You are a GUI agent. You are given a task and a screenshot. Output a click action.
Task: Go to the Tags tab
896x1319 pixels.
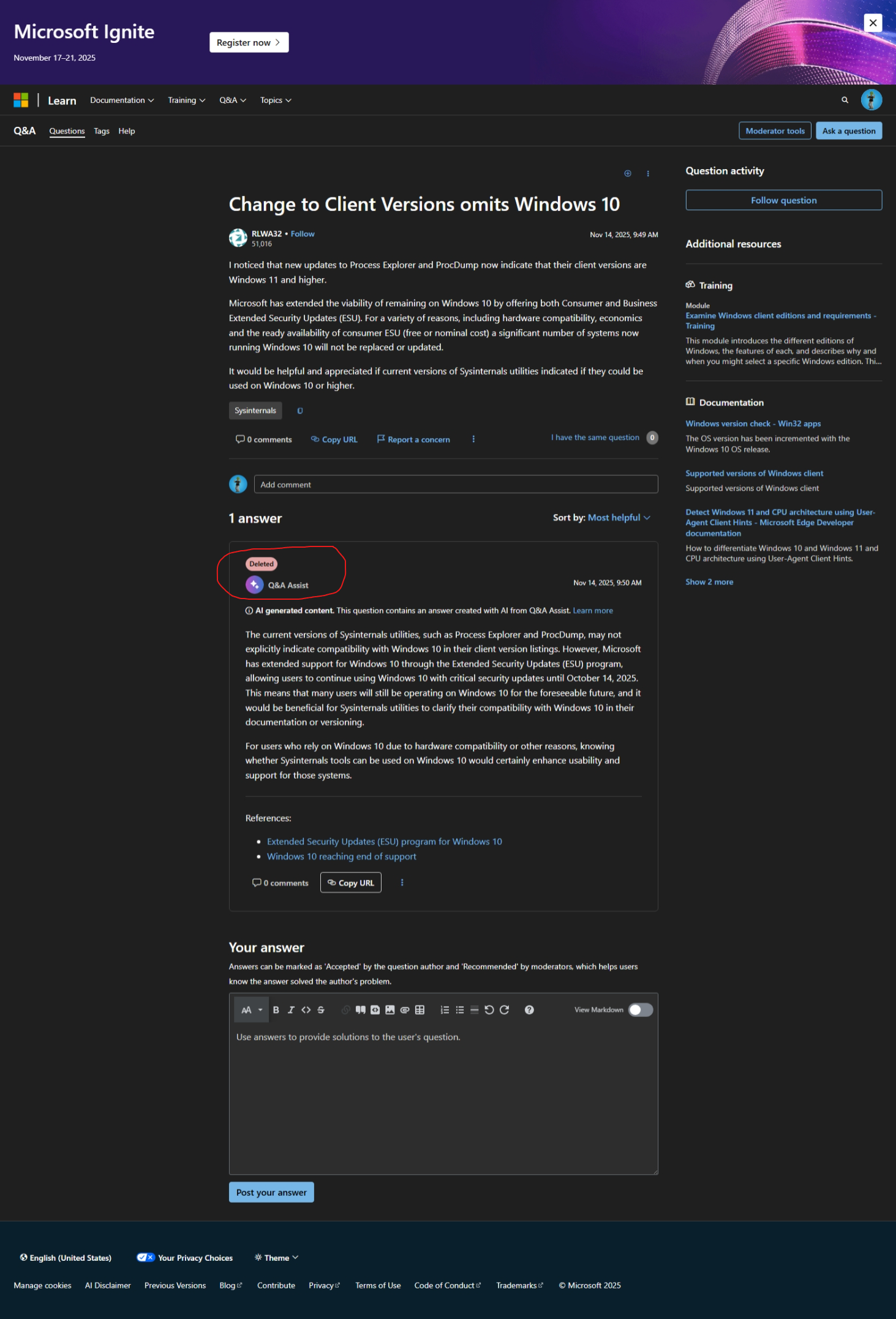pyautogui.click(x=102, y=131)
